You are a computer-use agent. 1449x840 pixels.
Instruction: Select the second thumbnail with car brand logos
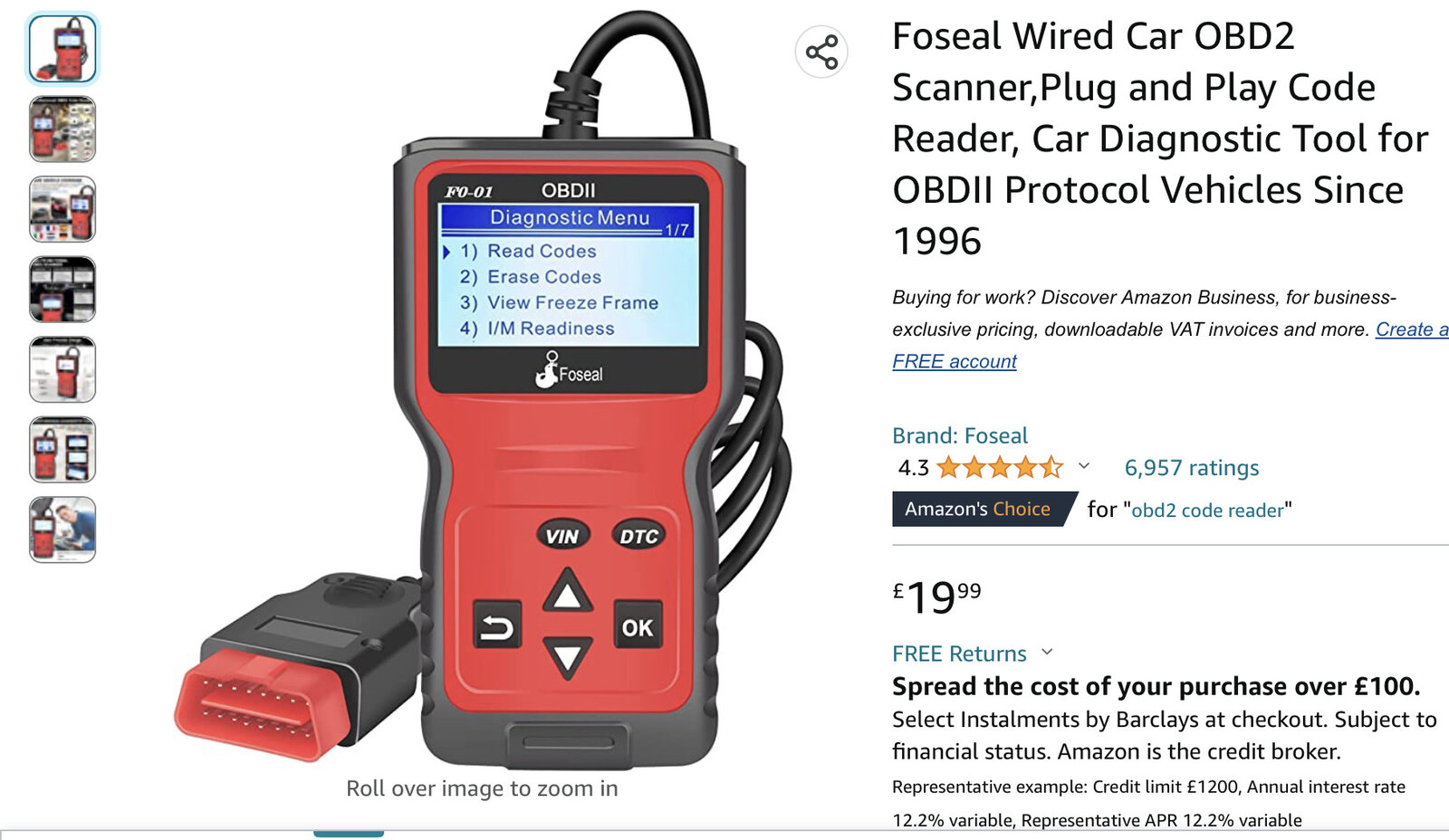click(x=62, y=129)
